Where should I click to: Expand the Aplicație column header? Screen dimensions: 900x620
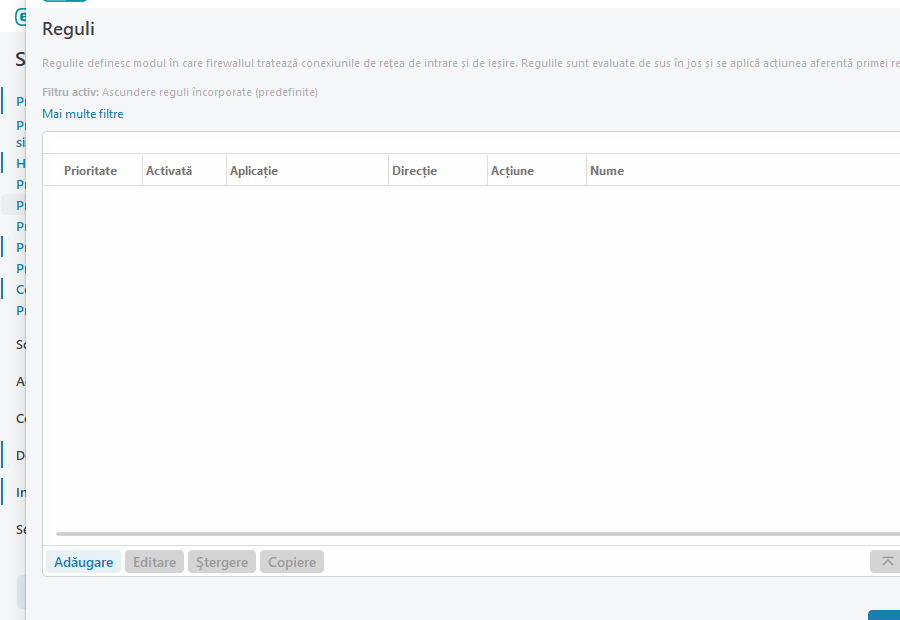click(253, 170)
